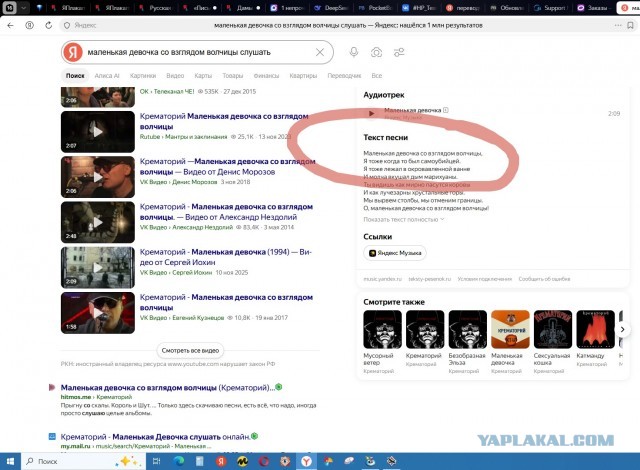
Task: Open the orange Маленькая девочка cover
Action: coord(510,329)
